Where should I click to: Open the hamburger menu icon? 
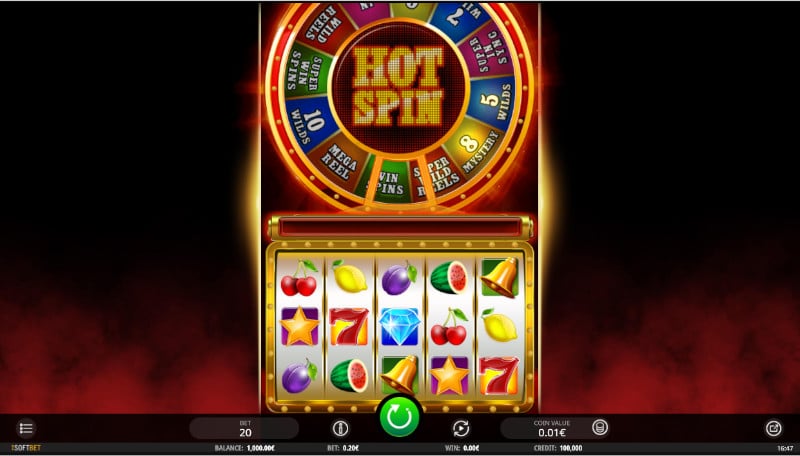[x=26, y=428]
